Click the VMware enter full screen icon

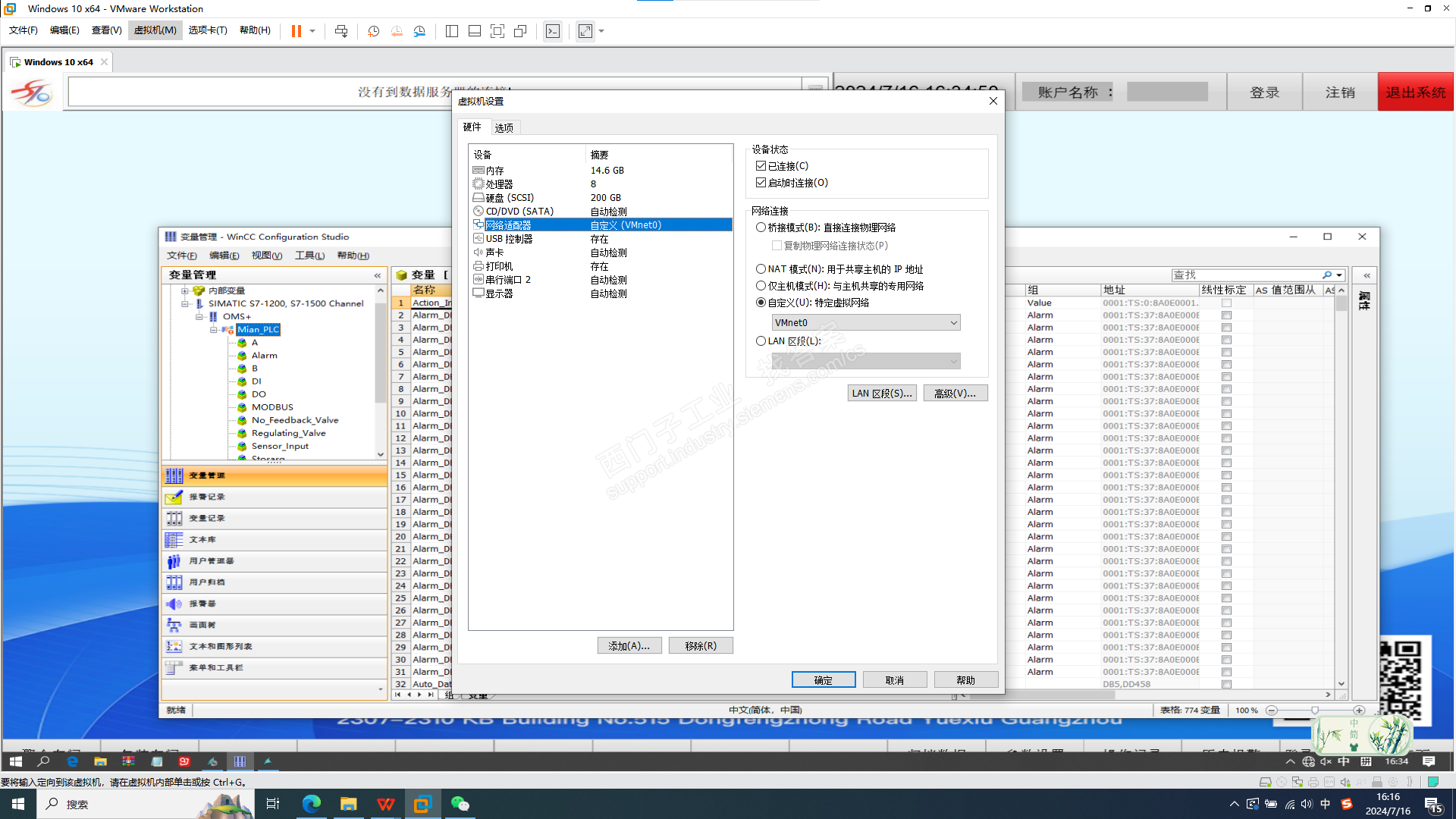coord(497,31)
